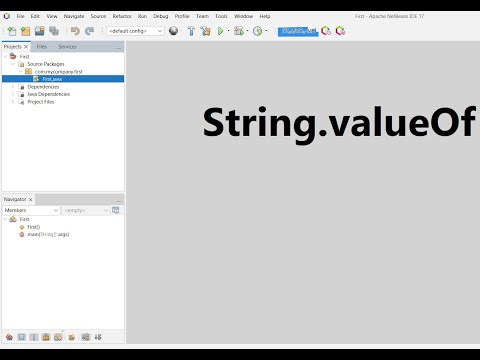The height and width of the screenshot is (360, 480).
Task: Open dropdown arrow next to Run button
Action: [228, 31]
